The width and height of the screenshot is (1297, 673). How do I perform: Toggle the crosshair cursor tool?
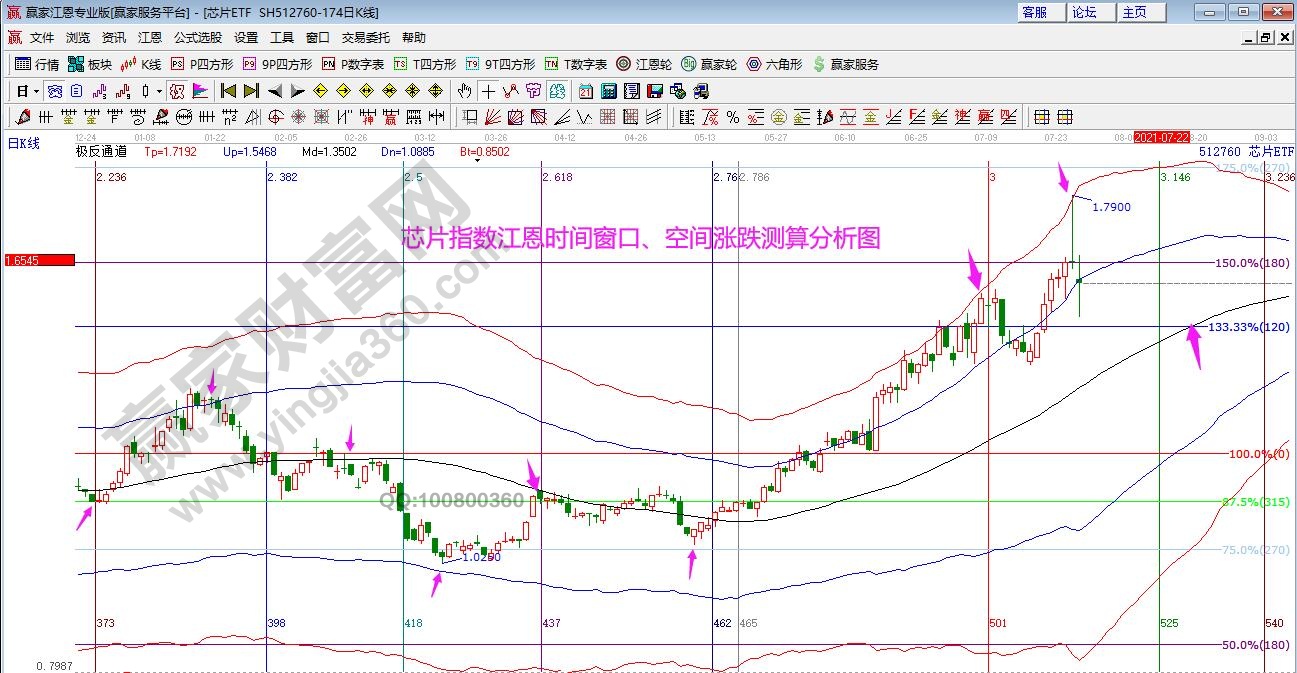(488, 91)
